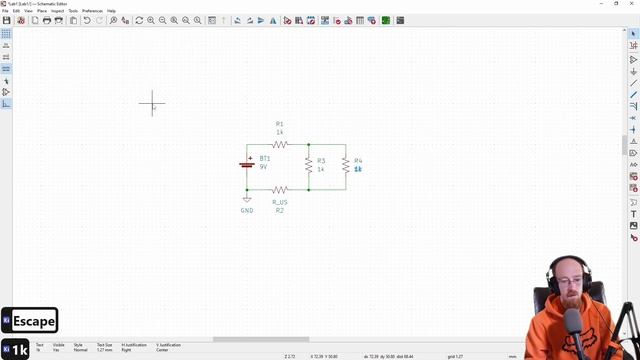Choose the selection arrow tool
640x360 pixels.
633,34
